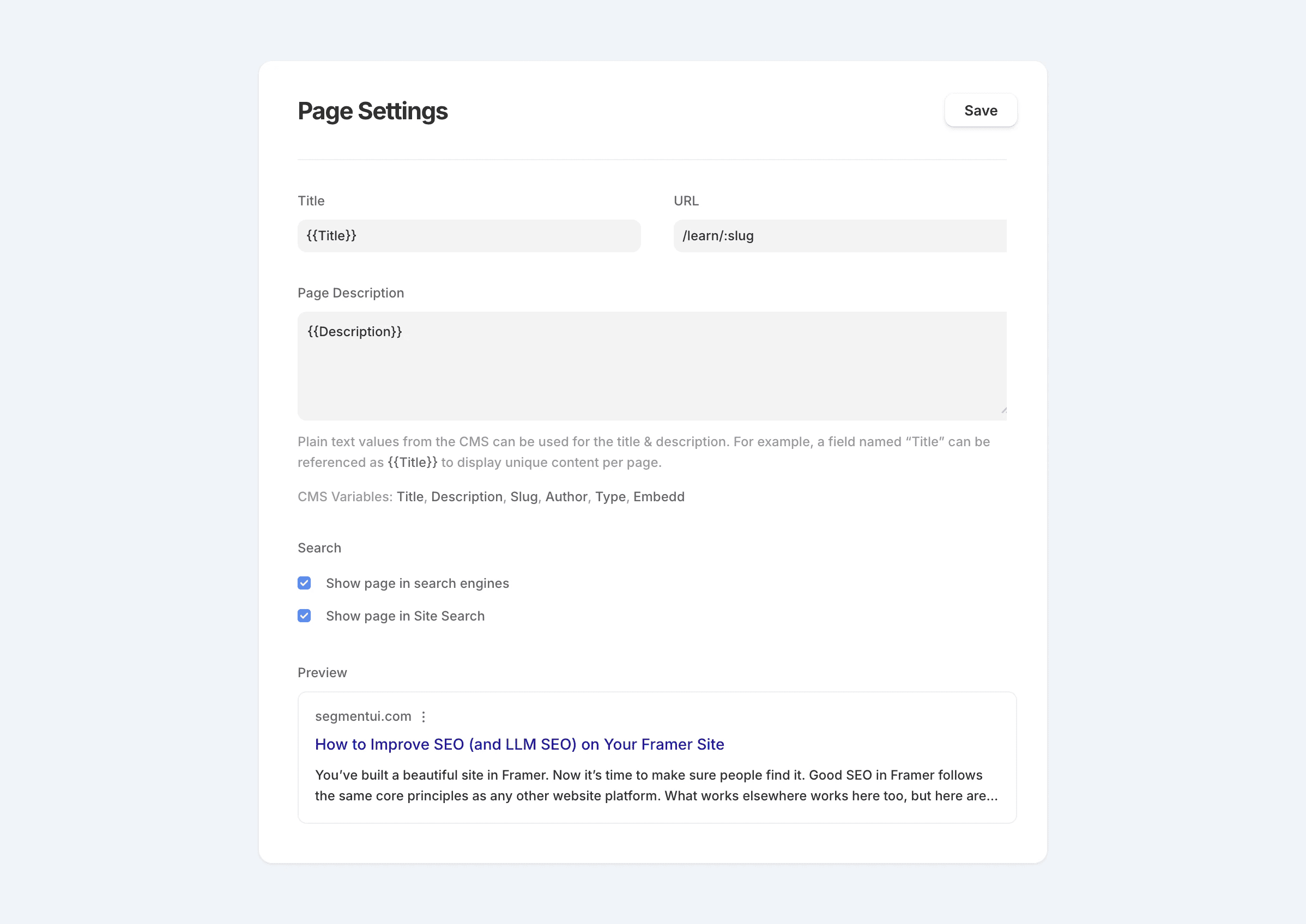Click the Page Settings heading
The image size is (1306, 924).
(x=372, y=111)
